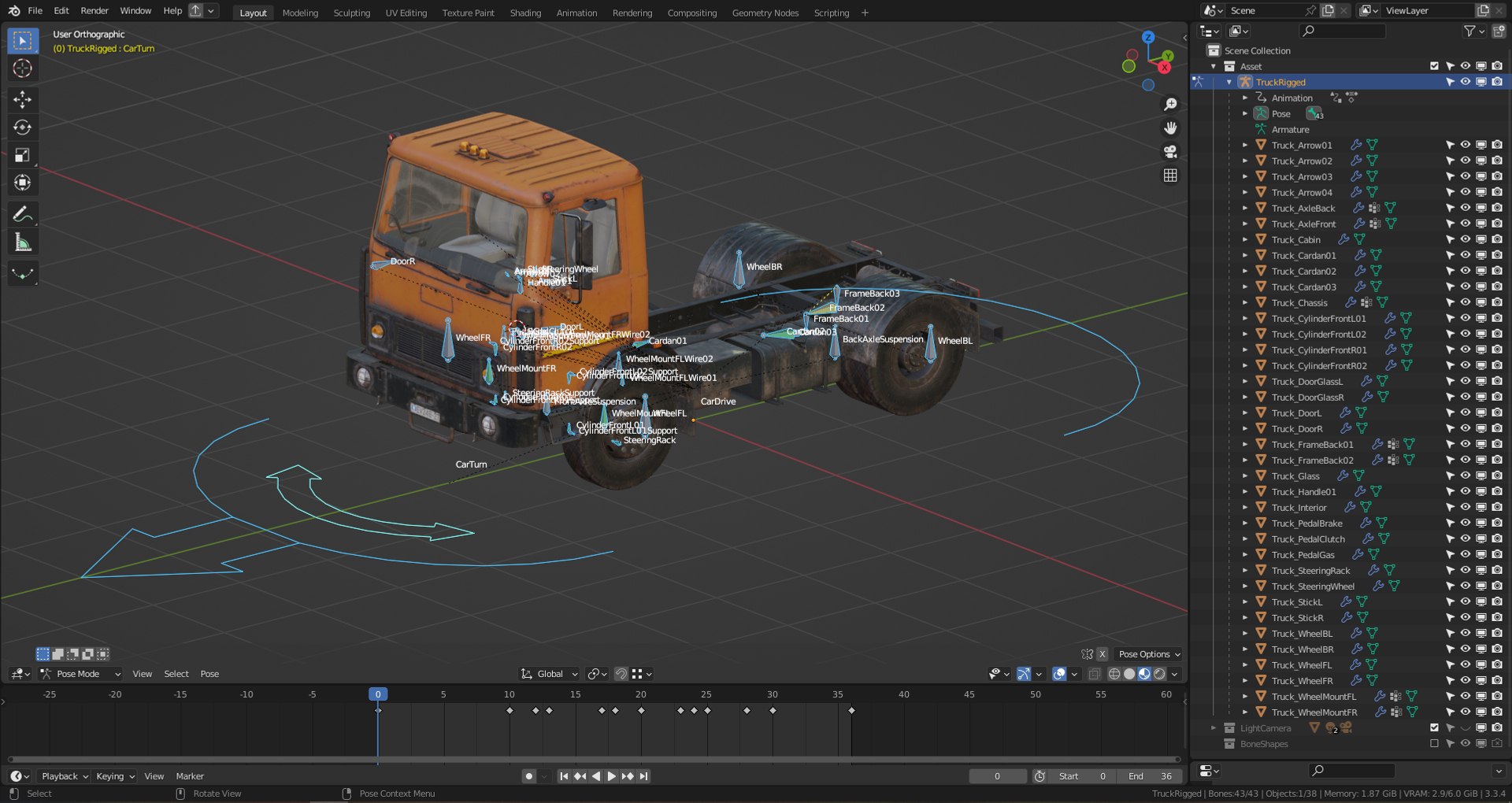Click the End frame field
1512x803 pixels.
[1150, 776]
